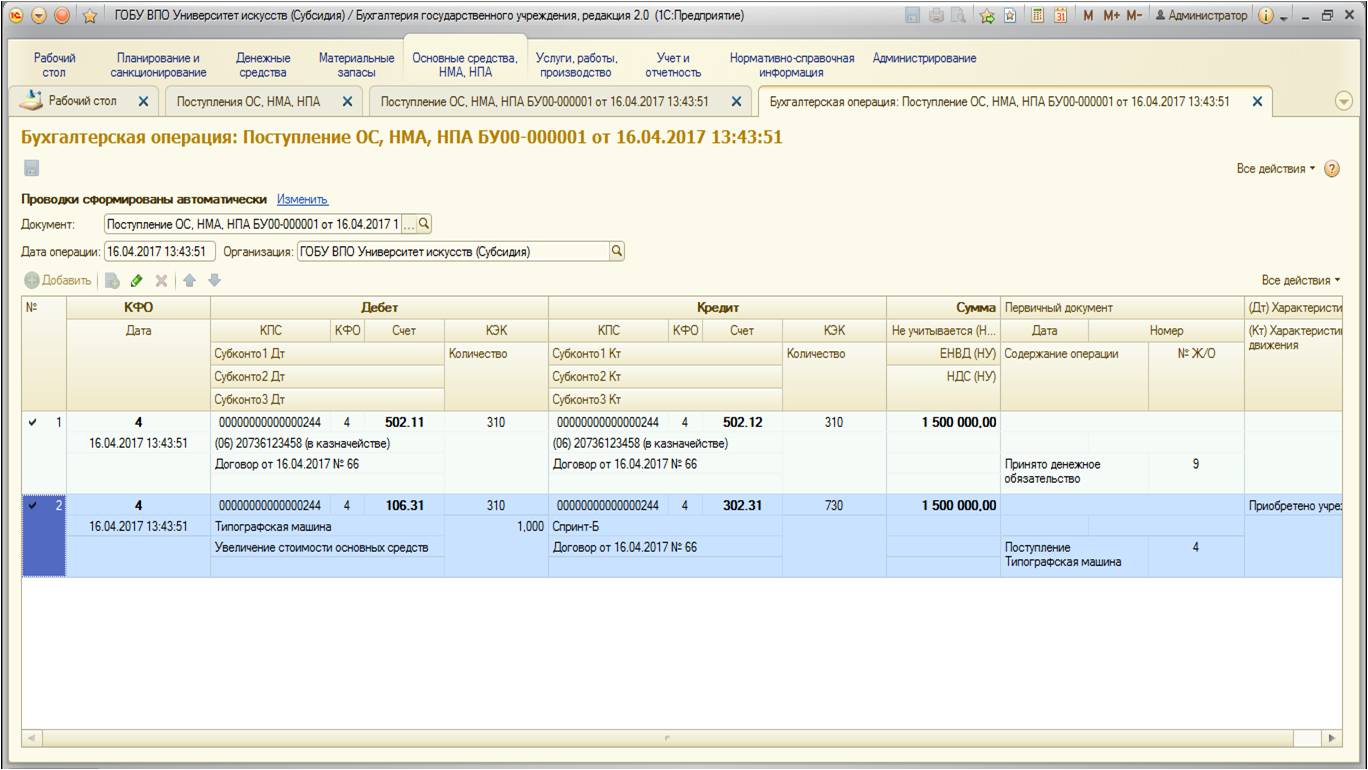The image size is (1368, 770).
Task: Open the calendar icon in title bar
Action: (x=1061, y=16)
